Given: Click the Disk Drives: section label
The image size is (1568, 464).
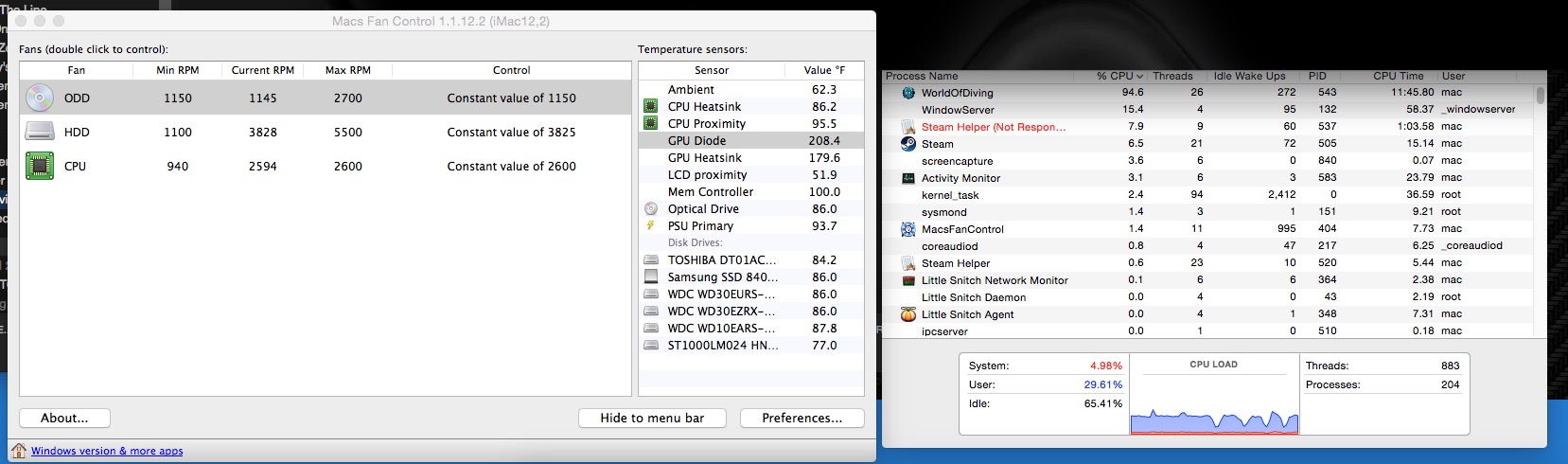Looking at the screenshot, I should click(695, 243).
